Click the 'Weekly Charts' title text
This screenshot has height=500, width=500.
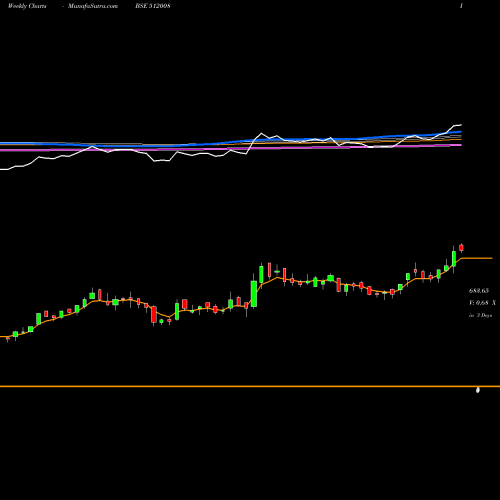coord(27,6)
